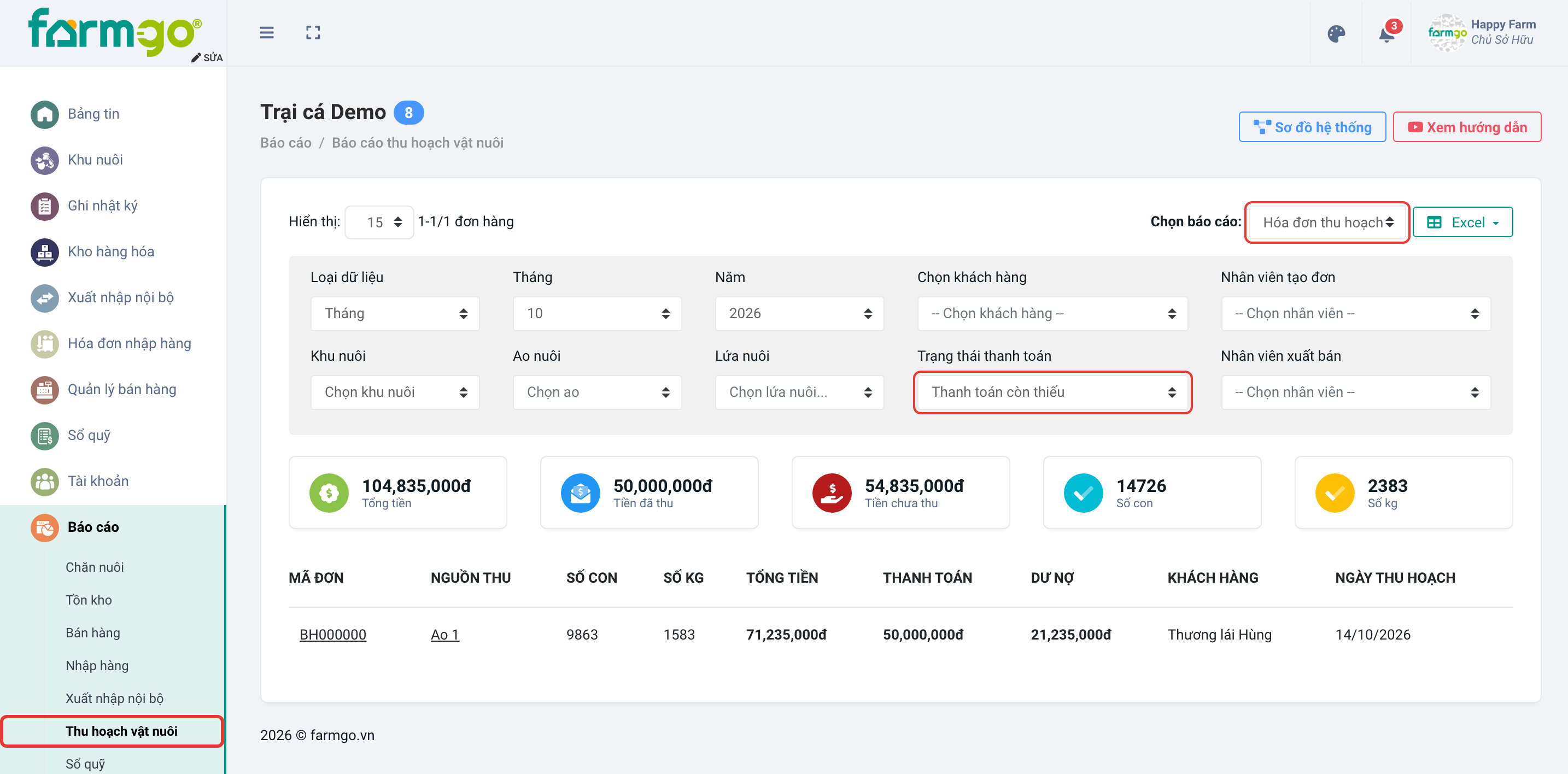Open the Loại dữ liệu Tháng dropdown

395,314
